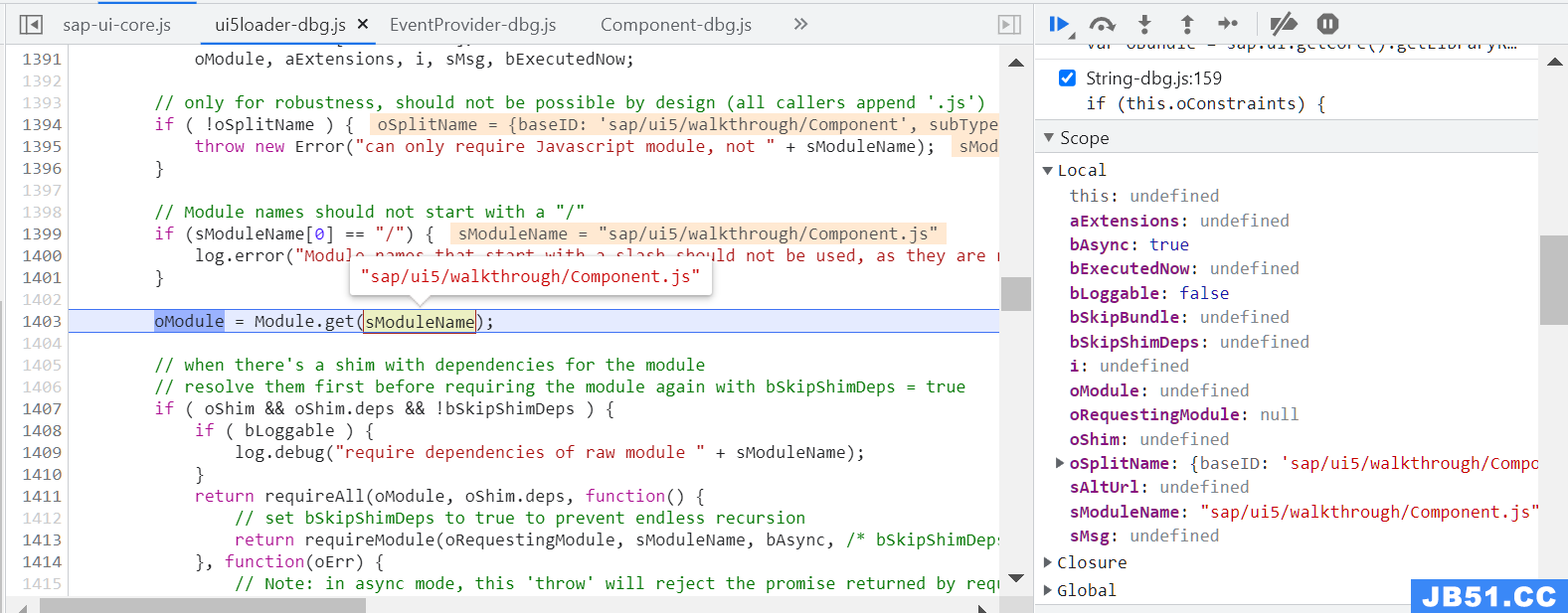Uncheck the String-dbg.js:159 breakpoint
This screenshot has width=1568, height=613.
click(x=1067, y=78)
